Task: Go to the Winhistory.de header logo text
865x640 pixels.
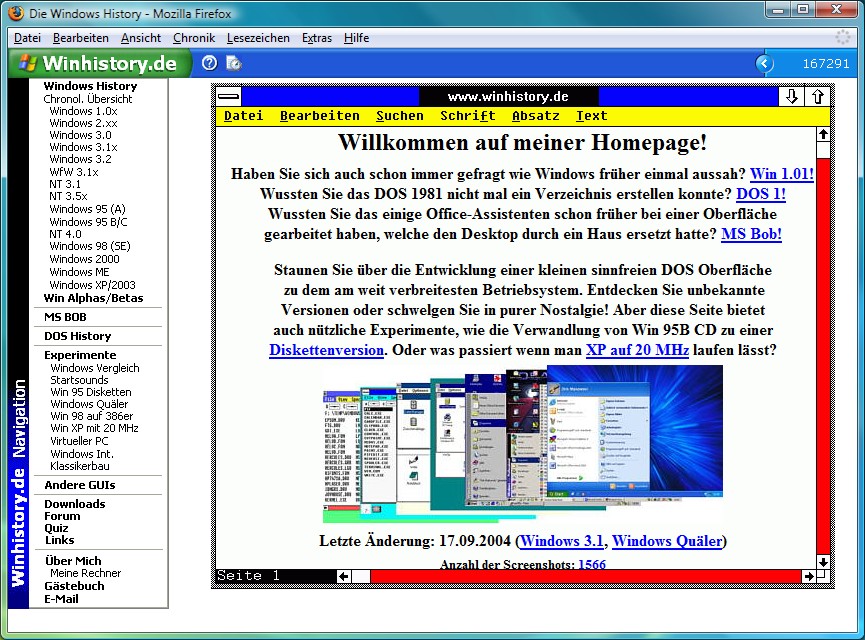Action: pos(110,63)
